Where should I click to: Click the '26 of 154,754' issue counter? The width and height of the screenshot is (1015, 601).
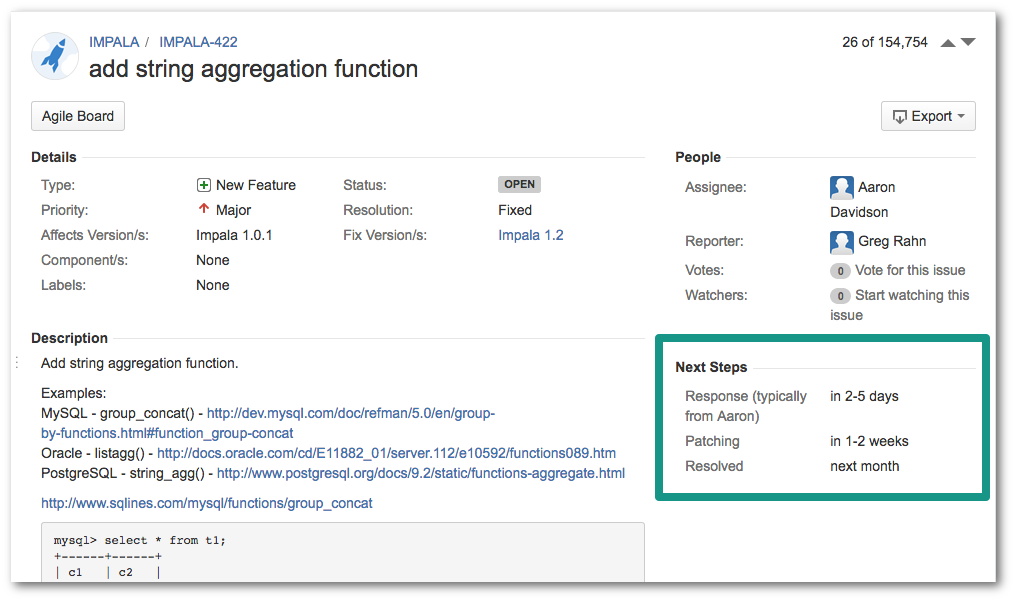pyautogui.click(x=884, y=42)
